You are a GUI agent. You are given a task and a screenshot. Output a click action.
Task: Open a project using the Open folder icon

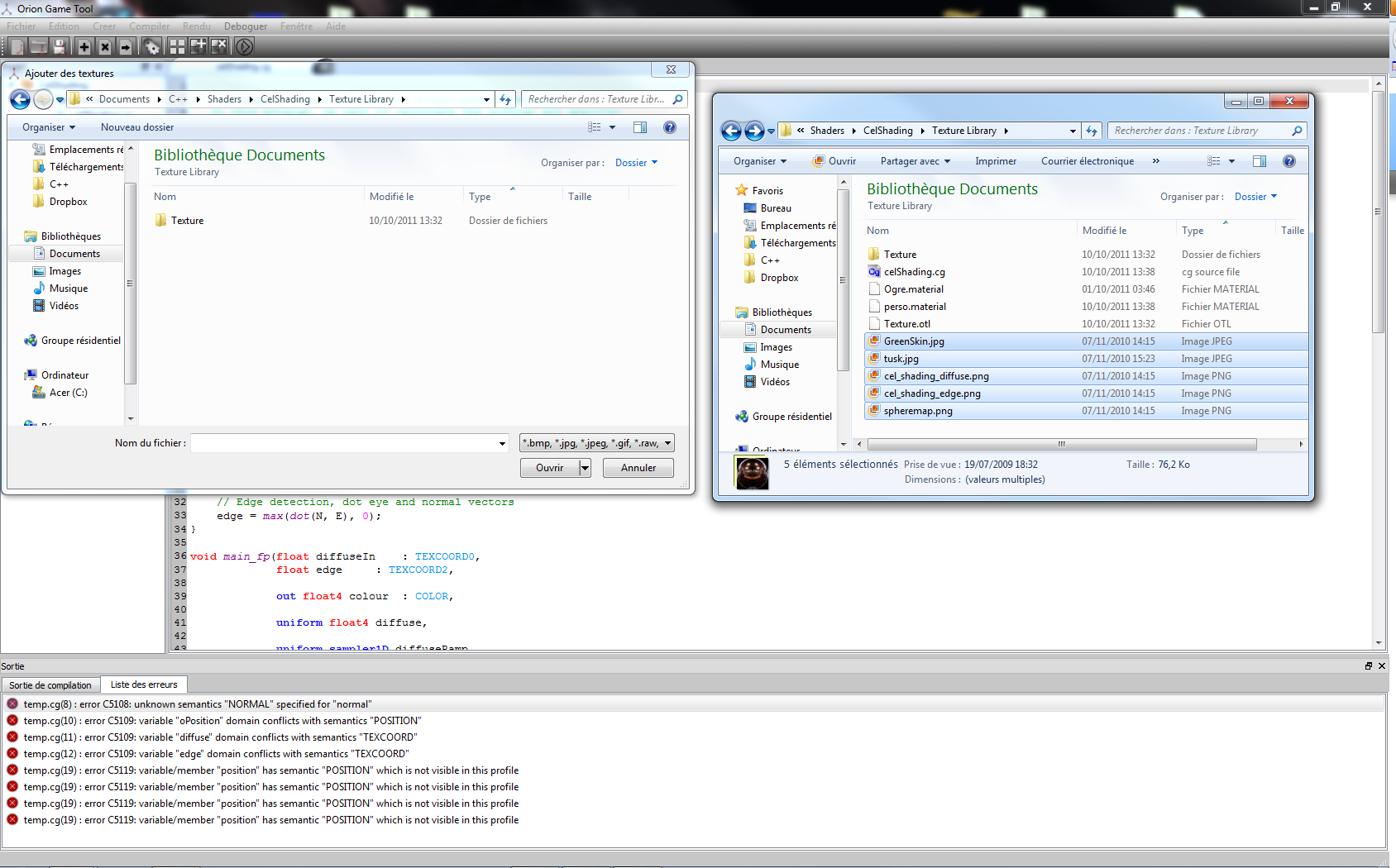38,45
